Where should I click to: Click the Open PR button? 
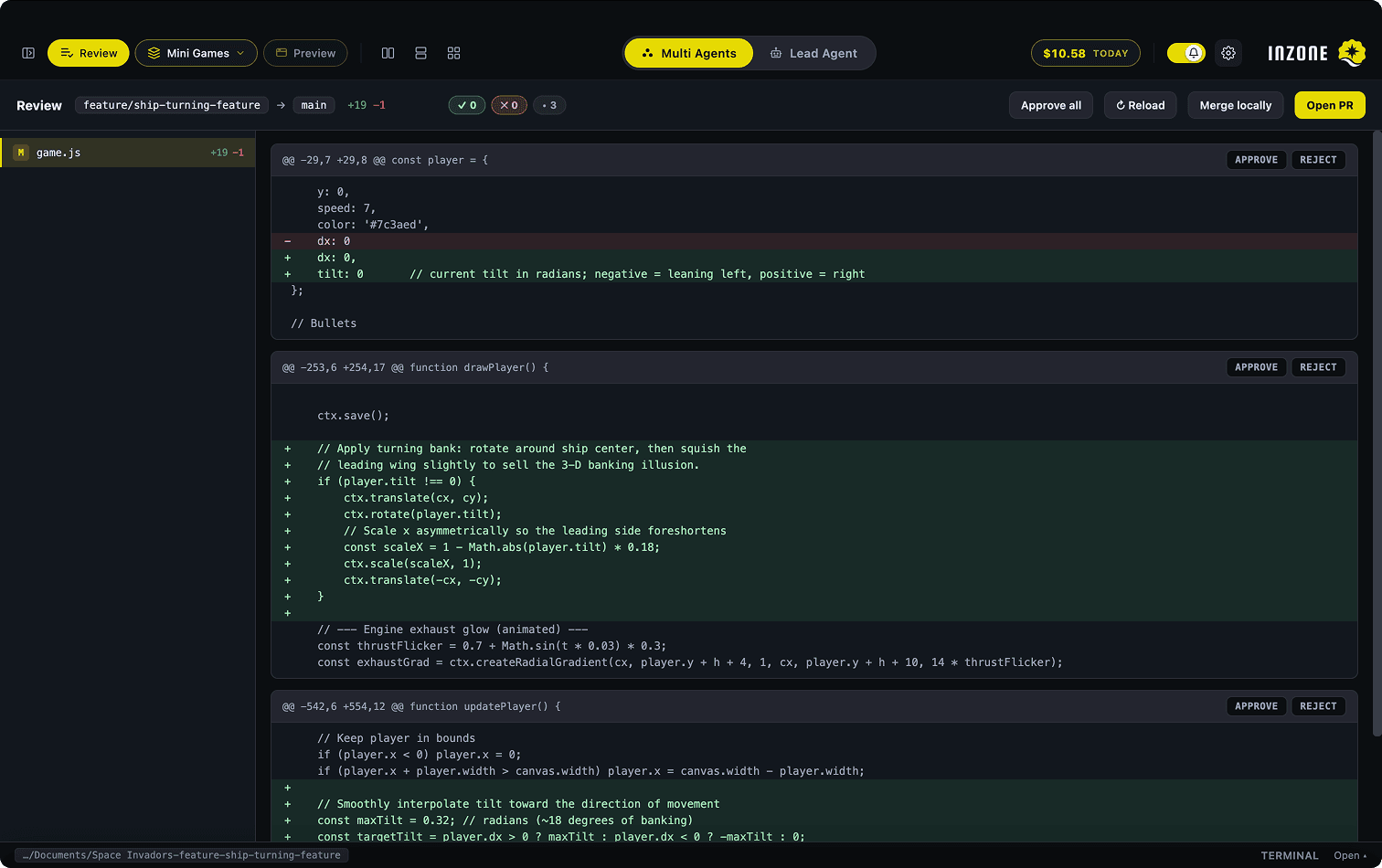[1330, 105]
